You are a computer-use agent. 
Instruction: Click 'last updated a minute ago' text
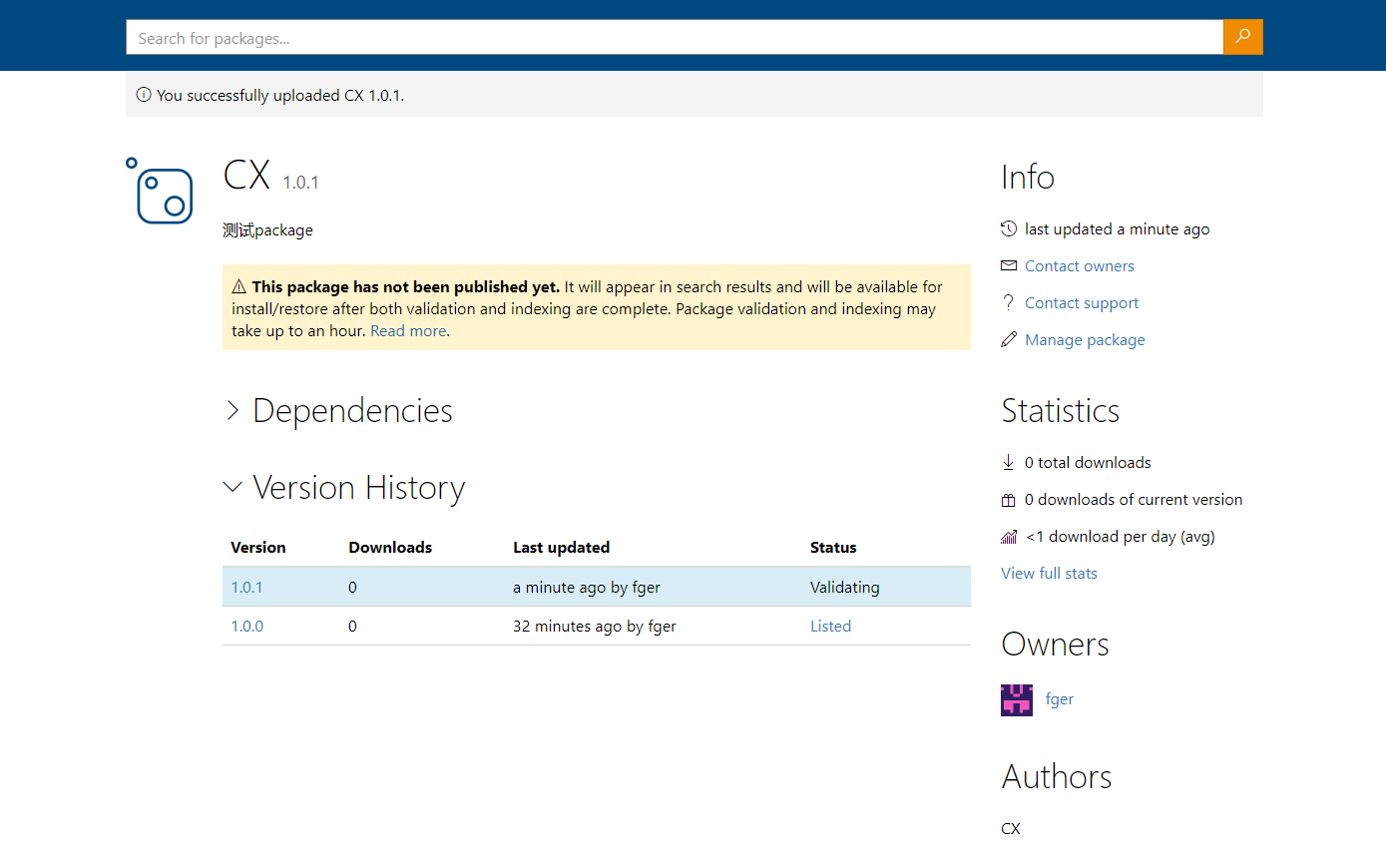point(1117,228)
